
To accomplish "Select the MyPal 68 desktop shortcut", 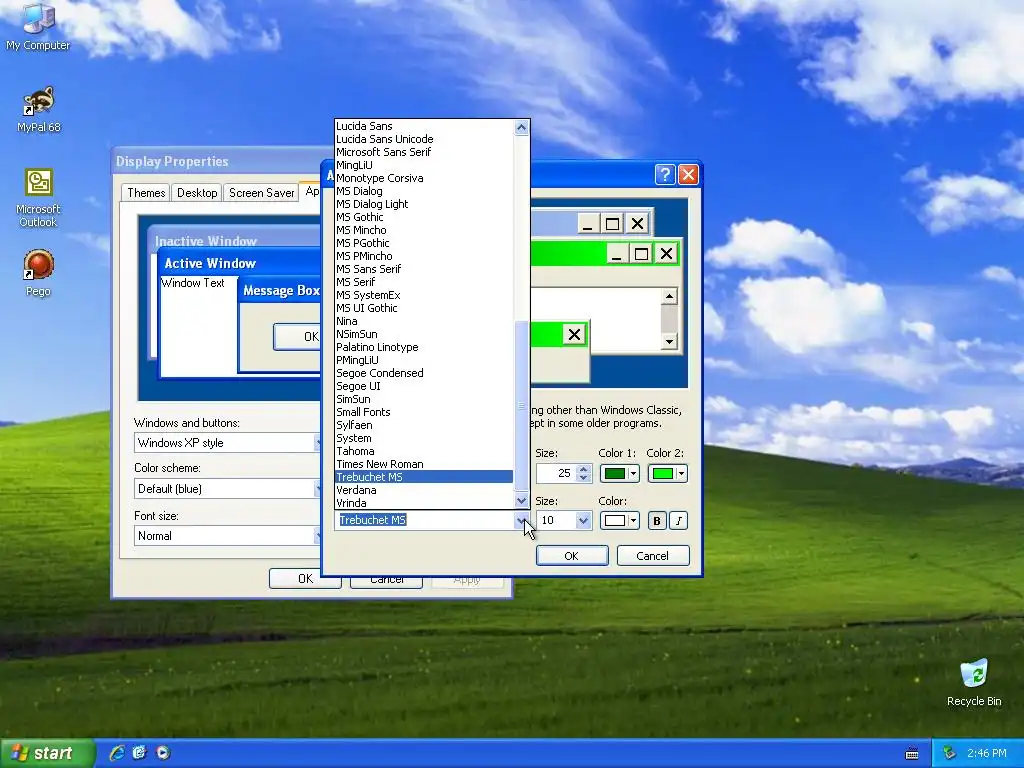I will pos(39,109).
